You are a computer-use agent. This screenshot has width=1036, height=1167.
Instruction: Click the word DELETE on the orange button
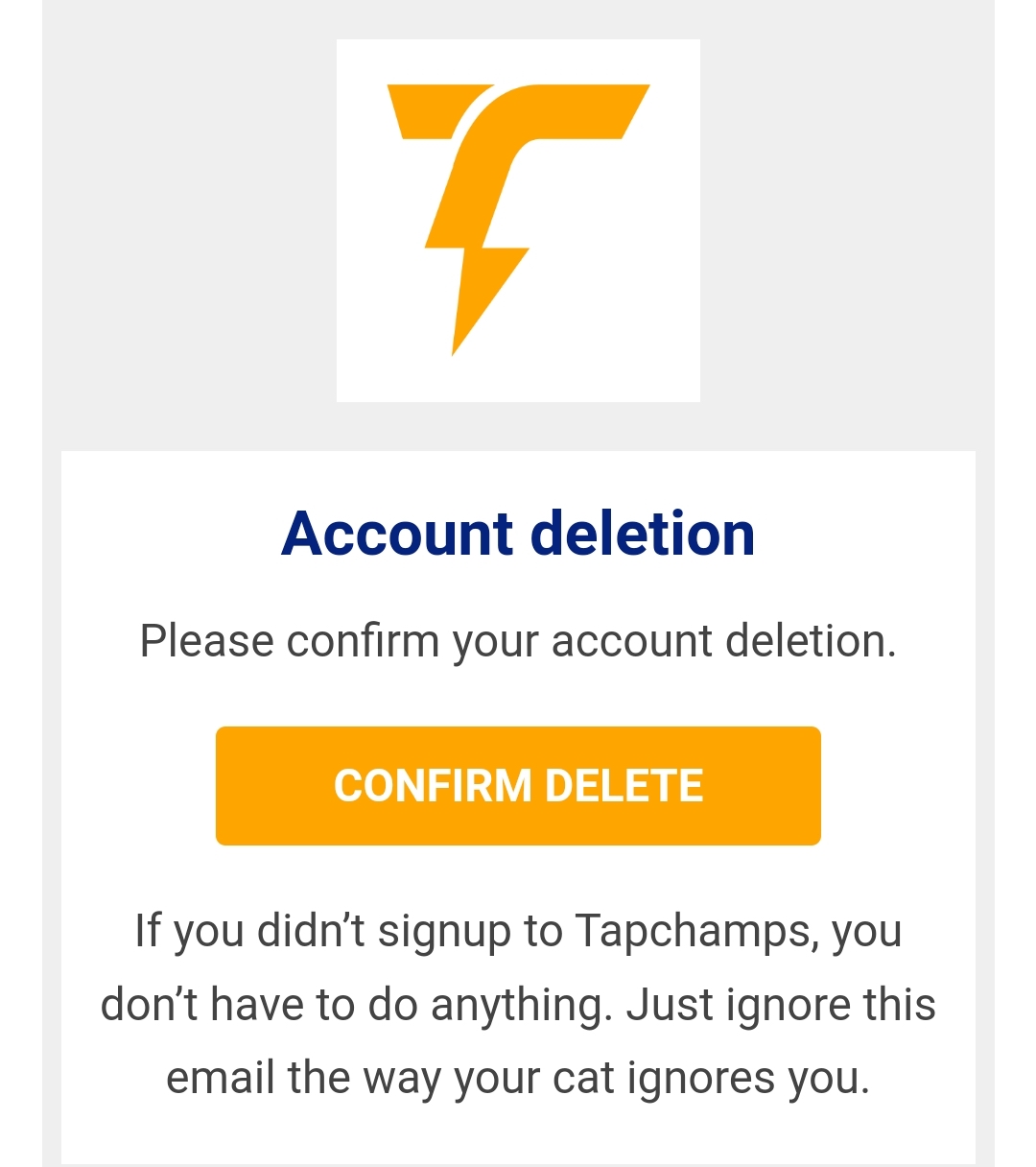(x=624, y=786)
